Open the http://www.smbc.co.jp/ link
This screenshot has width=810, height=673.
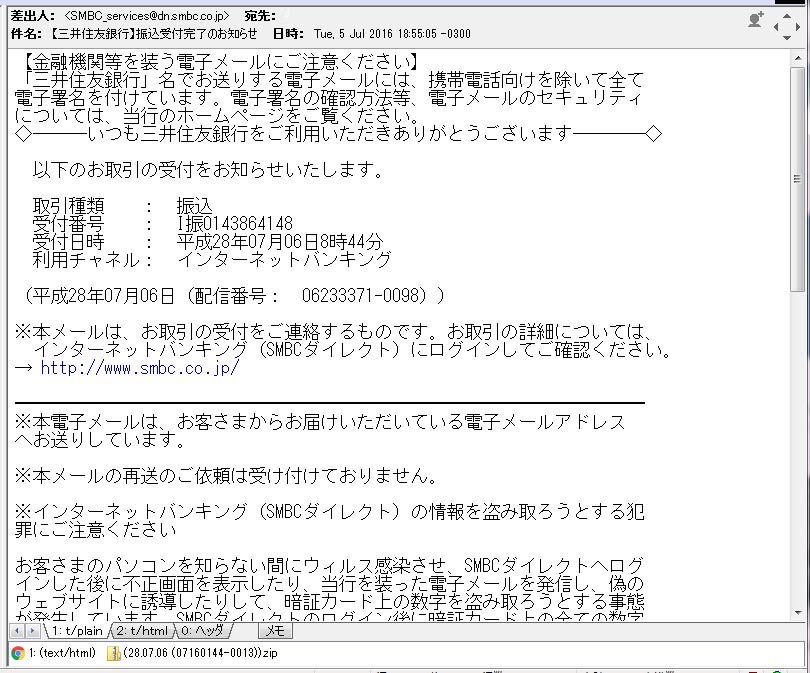[140, 368]
